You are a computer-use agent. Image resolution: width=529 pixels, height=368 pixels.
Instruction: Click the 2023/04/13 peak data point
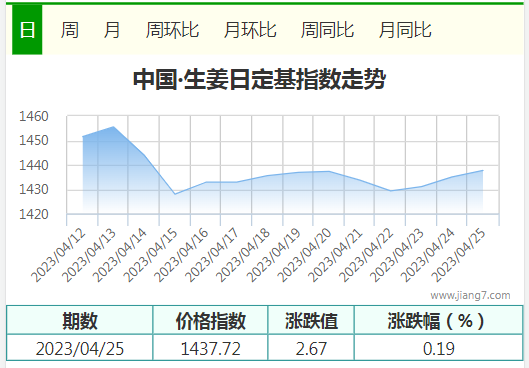click(113, 127)
